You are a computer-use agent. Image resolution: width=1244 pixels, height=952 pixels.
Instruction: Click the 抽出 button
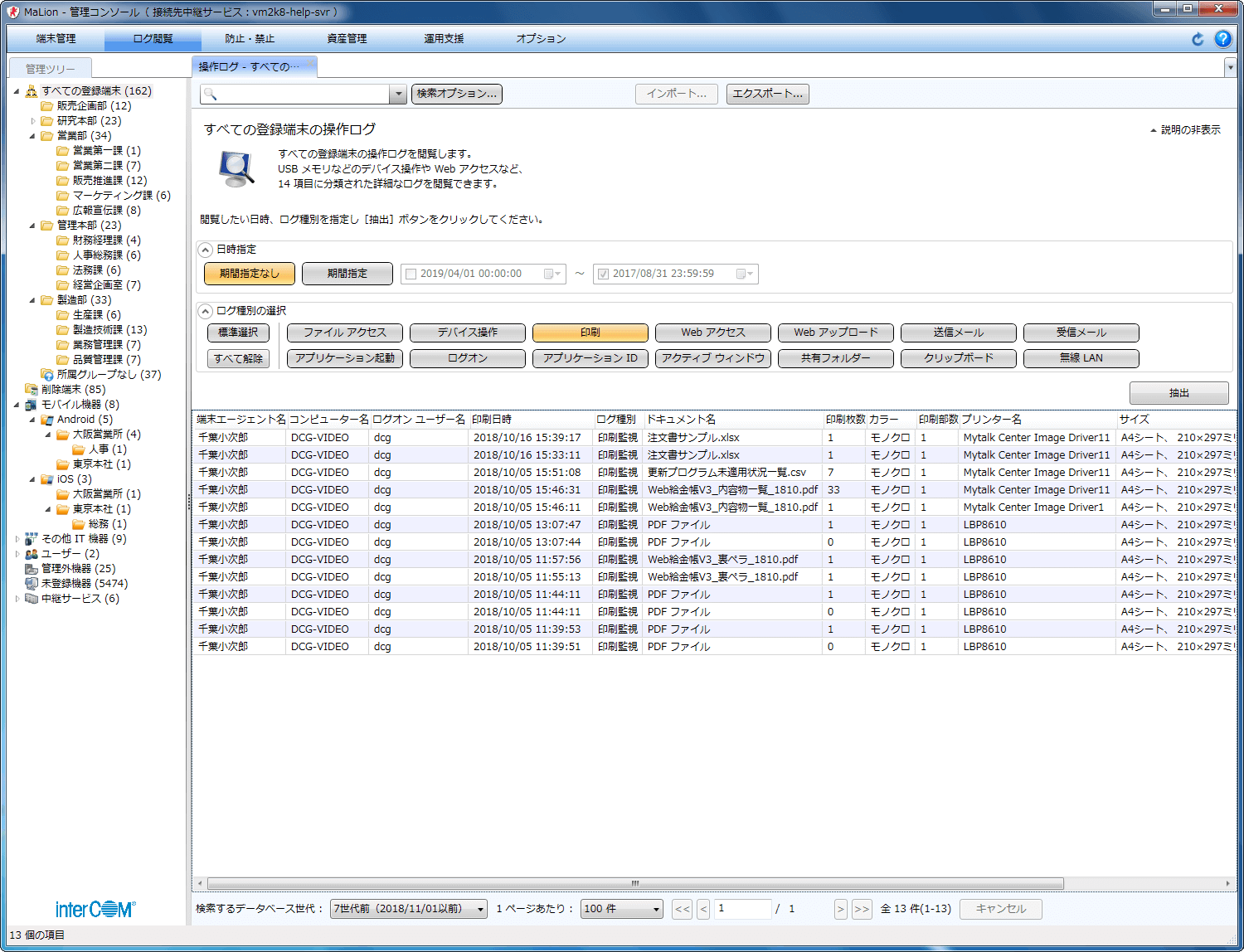tap(1178, 393)
